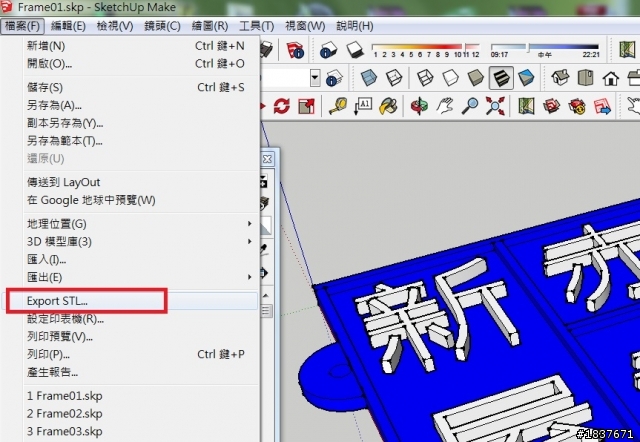Open the 檢視(V) menu
The width and height of the screenshot is (640, 442).
coord(115,26)
